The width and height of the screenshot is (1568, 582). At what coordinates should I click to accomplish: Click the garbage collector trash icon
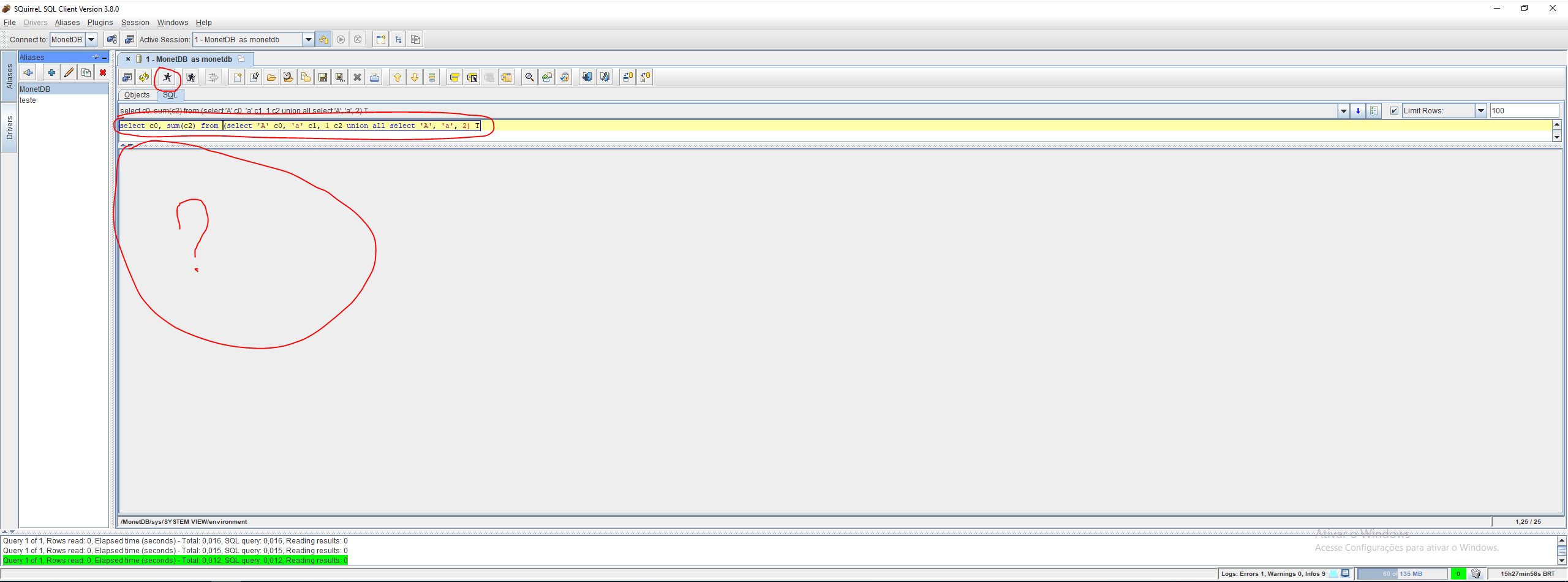1476,574
